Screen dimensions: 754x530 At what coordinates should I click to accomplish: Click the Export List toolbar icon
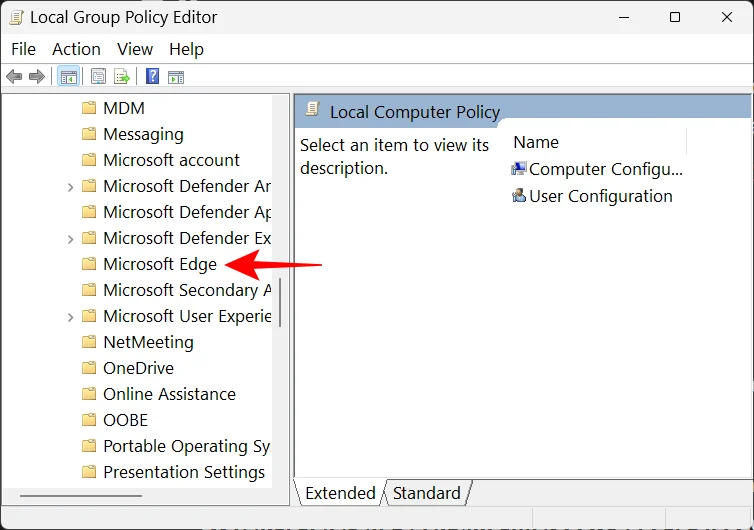click(x=122, y=76)
